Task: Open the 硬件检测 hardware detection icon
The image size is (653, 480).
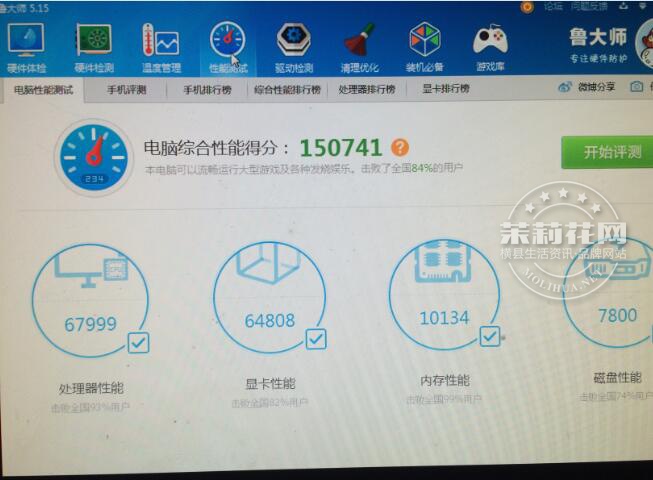Action: click(94, 40)
